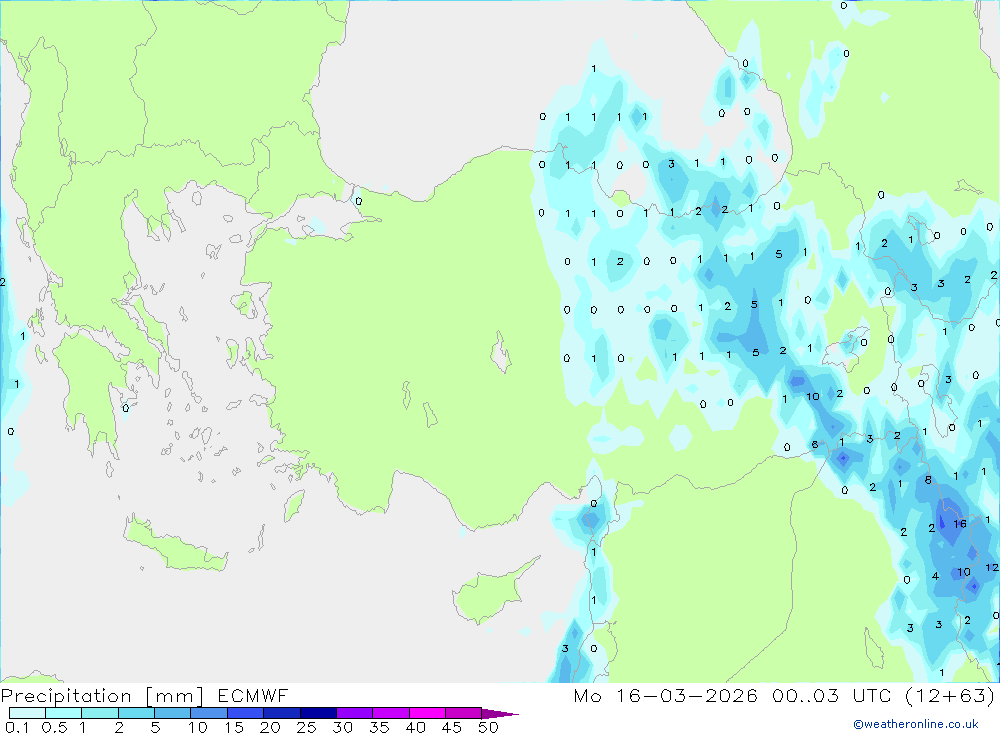This screenshot has width=1000, height=733.
Task: Click the '4' precipitation value on the map
Action: click(x=935, y=576)
